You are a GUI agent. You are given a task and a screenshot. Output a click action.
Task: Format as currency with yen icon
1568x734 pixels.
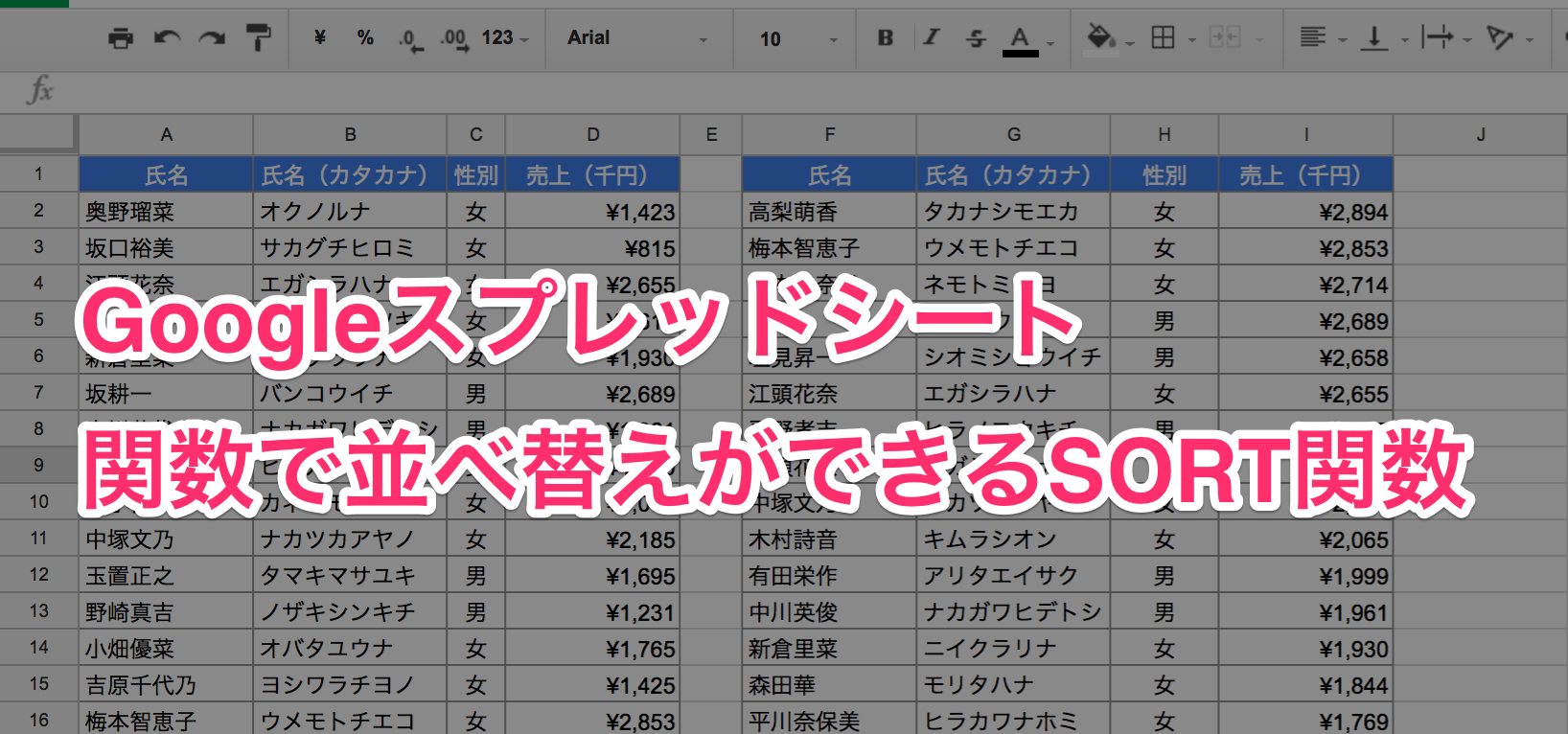click(320, 38)
